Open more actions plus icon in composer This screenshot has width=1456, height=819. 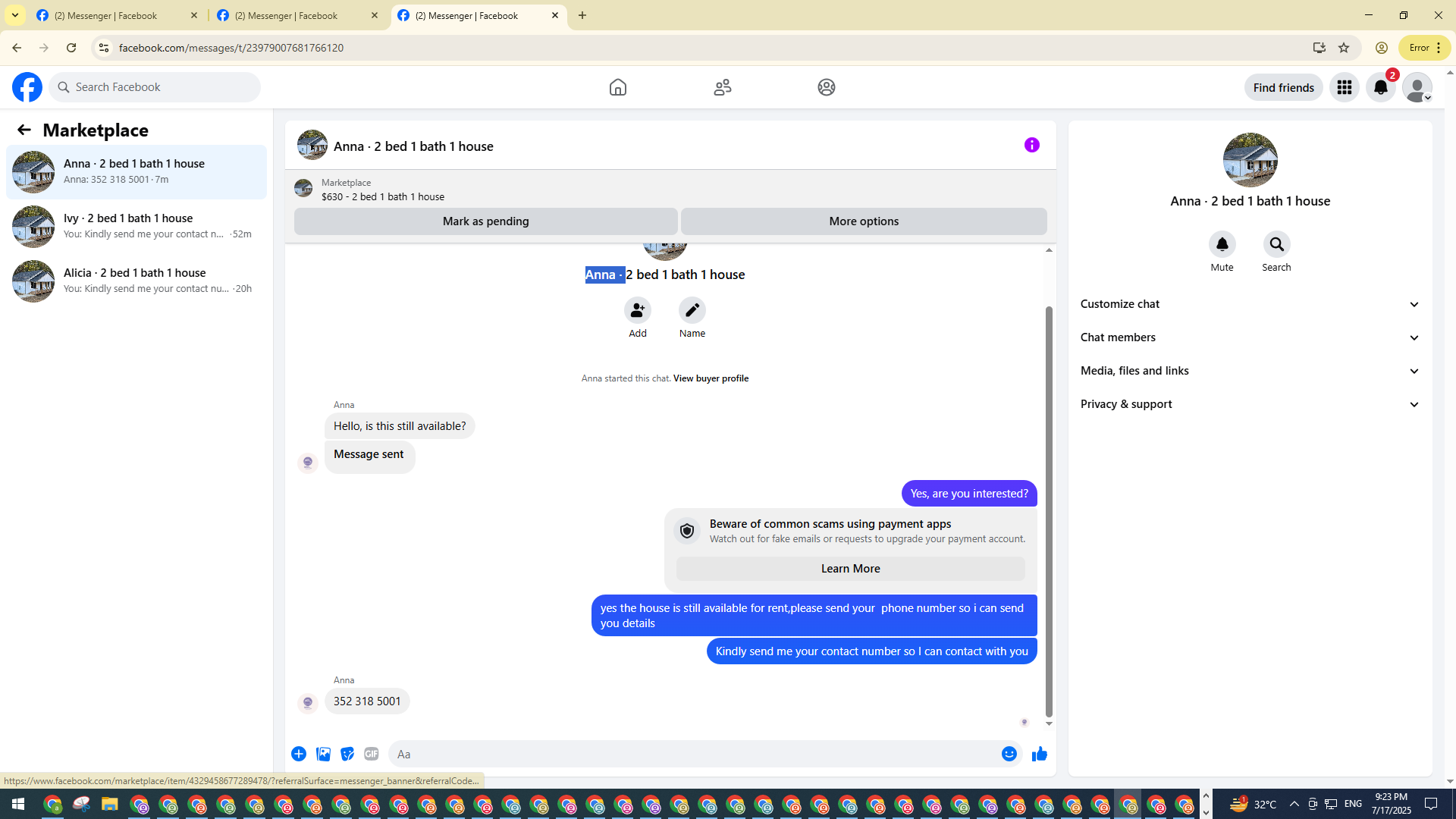299,754
